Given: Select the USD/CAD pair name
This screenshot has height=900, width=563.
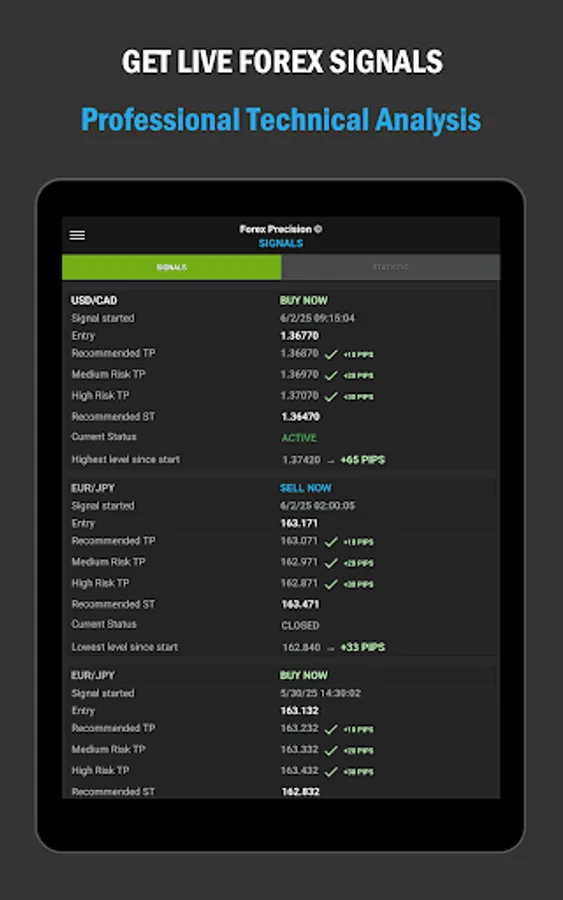Looking at the screenshot, I should pyautogui.click(x=94, y=300).
